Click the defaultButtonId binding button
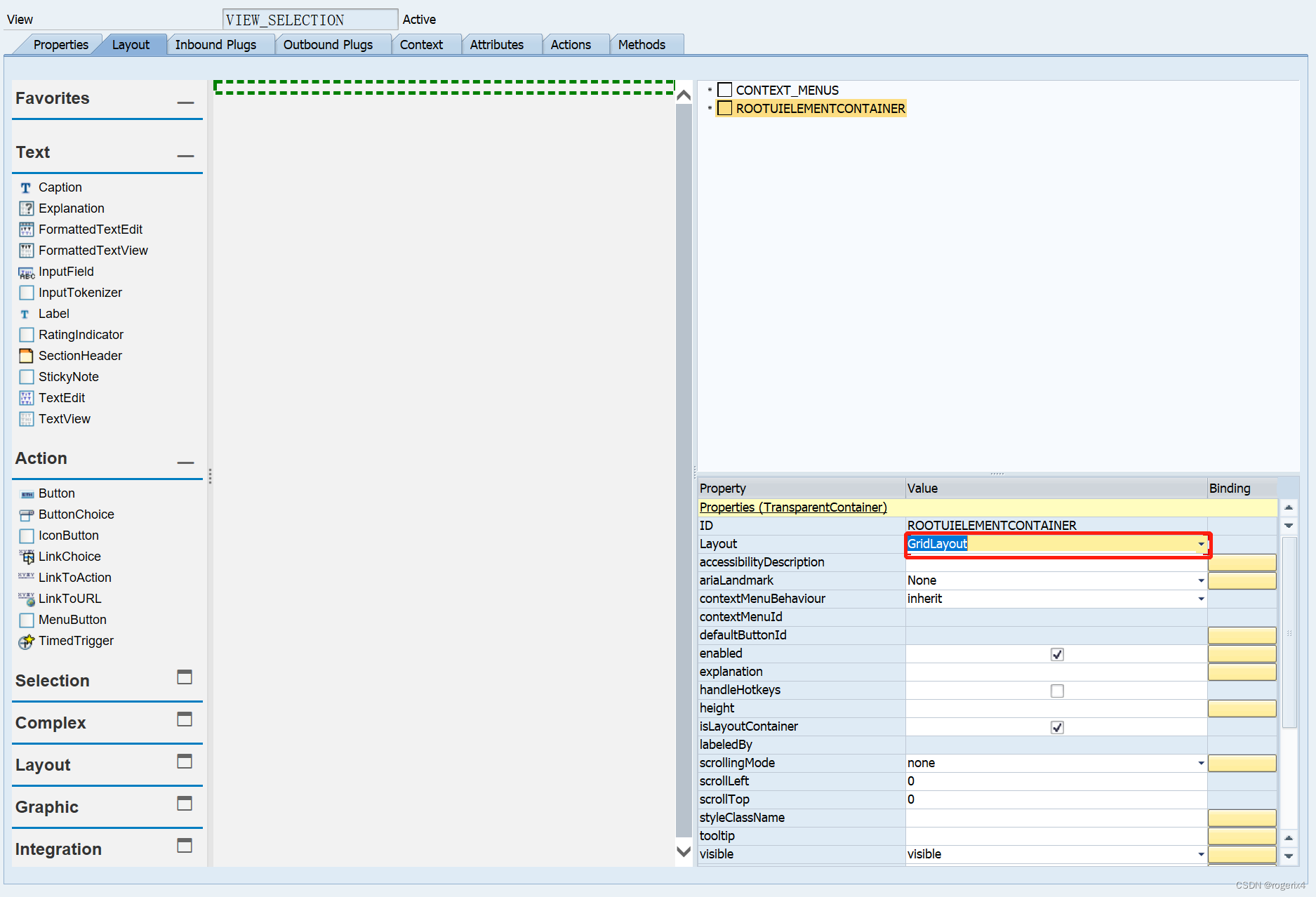Viewport: 1316px width, 897px height. click(1242, 635)
